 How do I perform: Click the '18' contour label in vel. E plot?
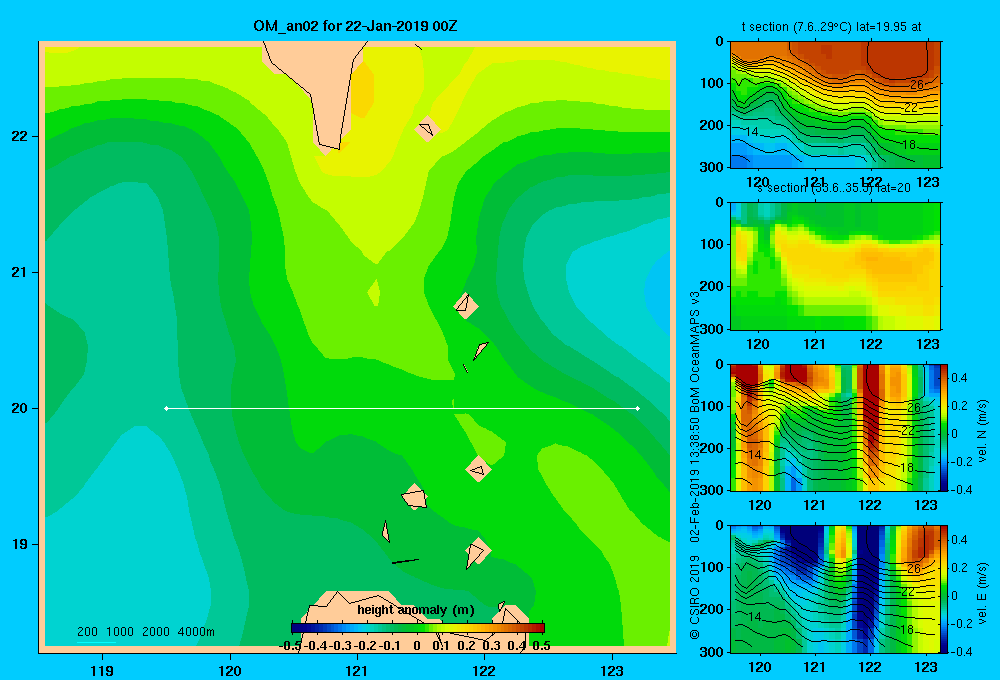coord(906,630)
